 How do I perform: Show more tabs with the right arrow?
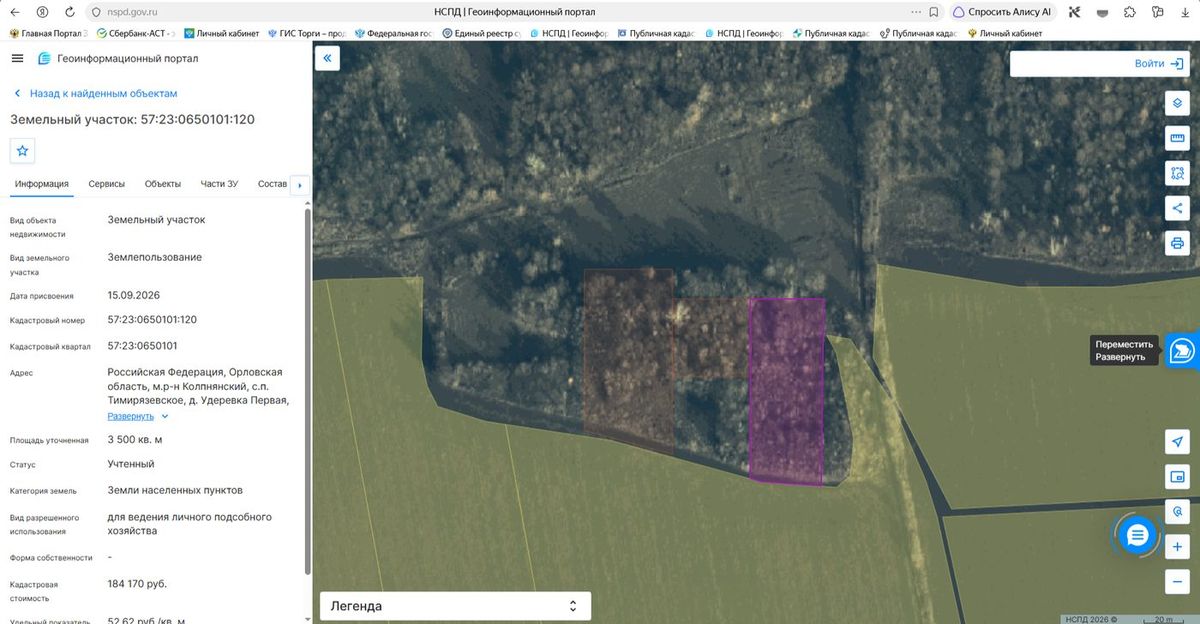click(299, 185)
